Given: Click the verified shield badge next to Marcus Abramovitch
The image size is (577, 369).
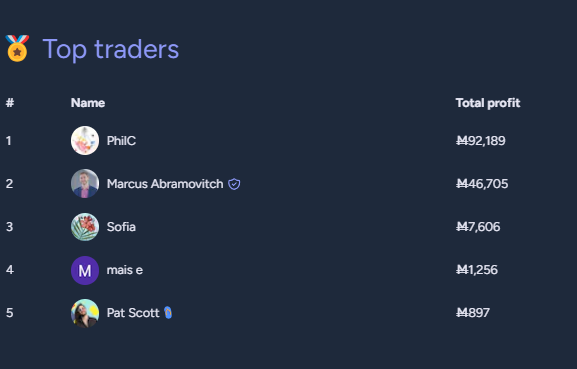Looking at the screenshot, I should point(234,184).
